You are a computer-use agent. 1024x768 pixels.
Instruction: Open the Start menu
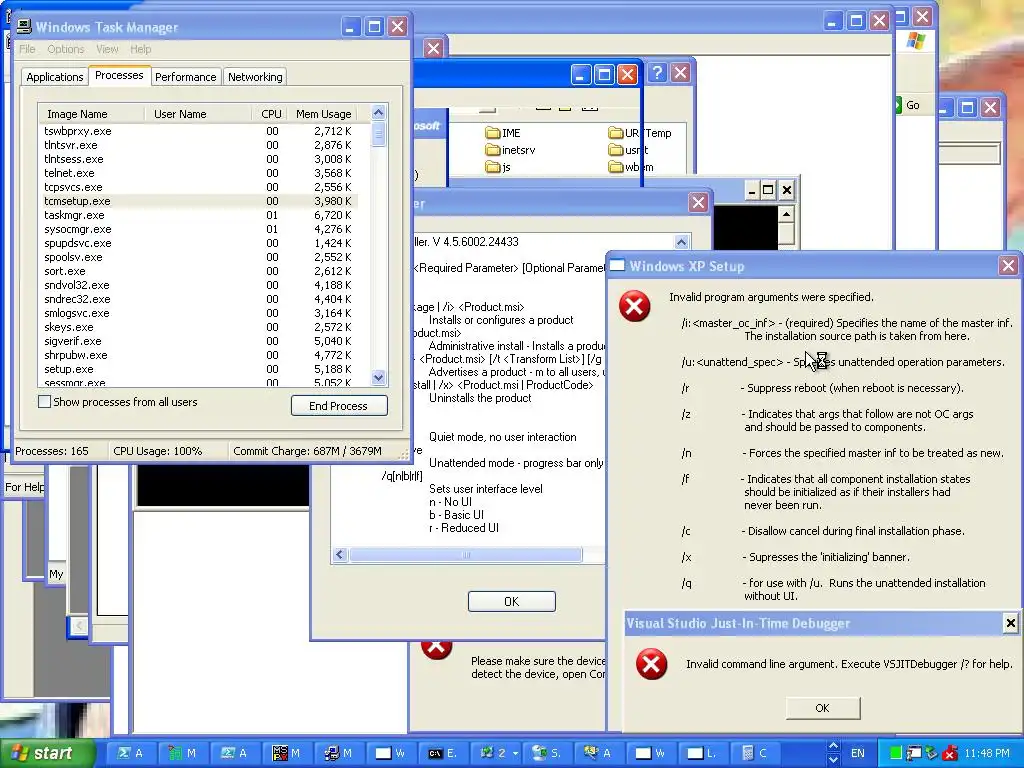pos(46,753)
